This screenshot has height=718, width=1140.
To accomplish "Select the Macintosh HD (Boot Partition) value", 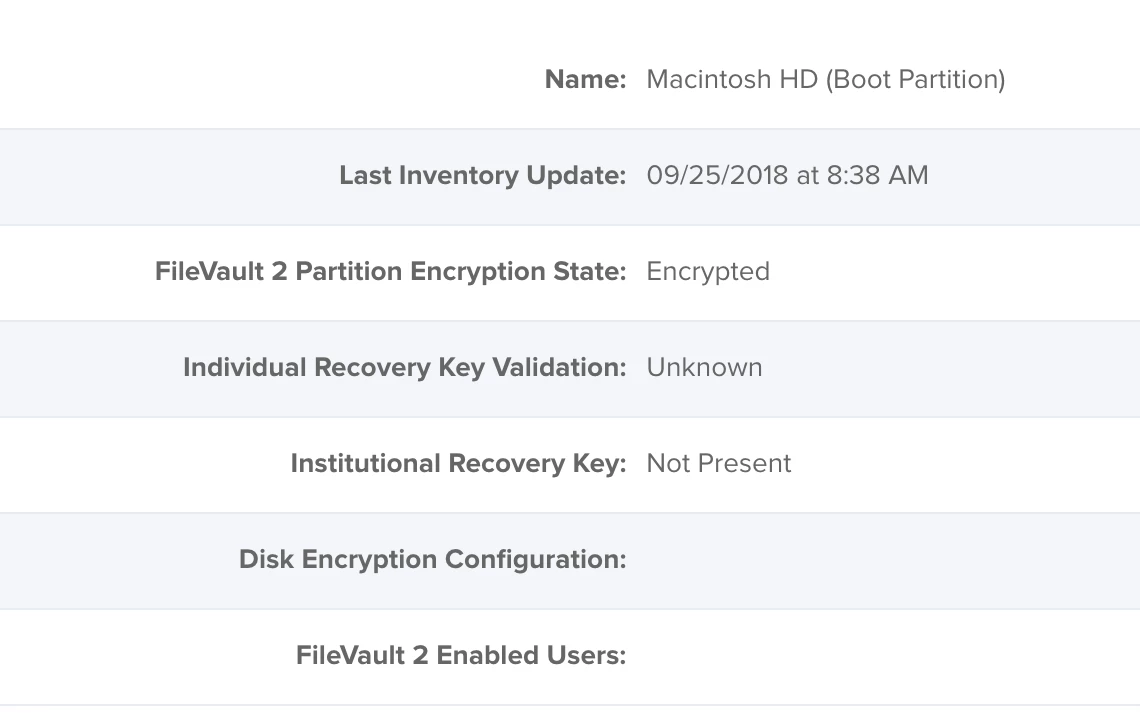I will (825, 79).
